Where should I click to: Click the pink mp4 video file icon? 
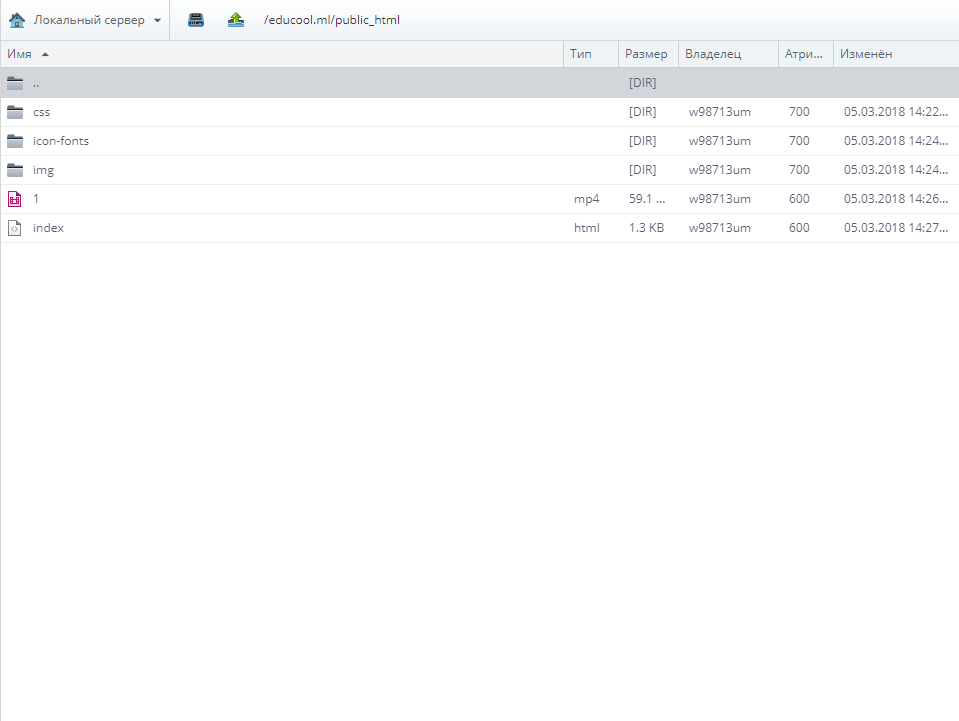(x=15, y=199)
